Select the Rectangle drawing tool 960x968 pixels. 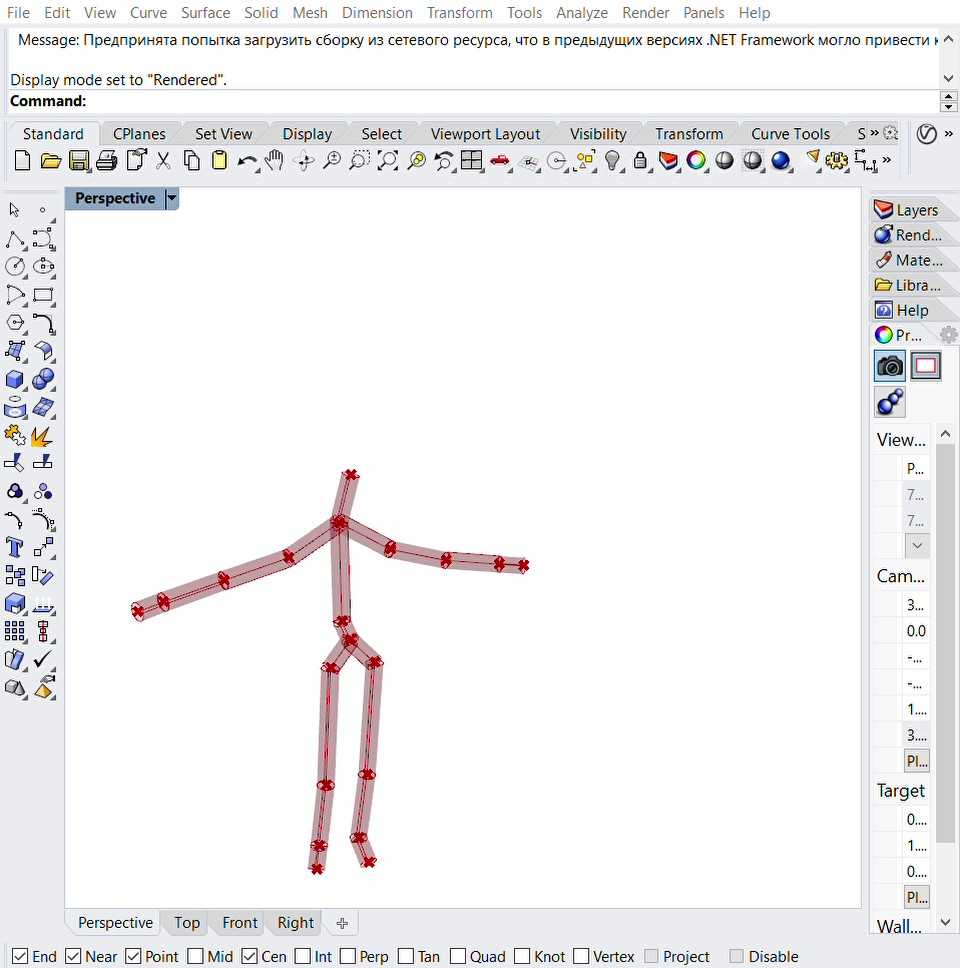(43, 295)
